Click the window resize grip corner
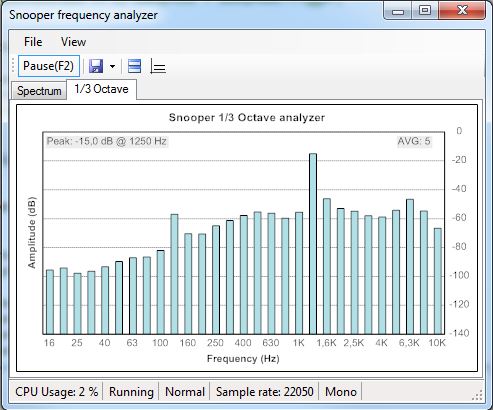The width and height of the screenshot is (493, 410). coord(478,395)
